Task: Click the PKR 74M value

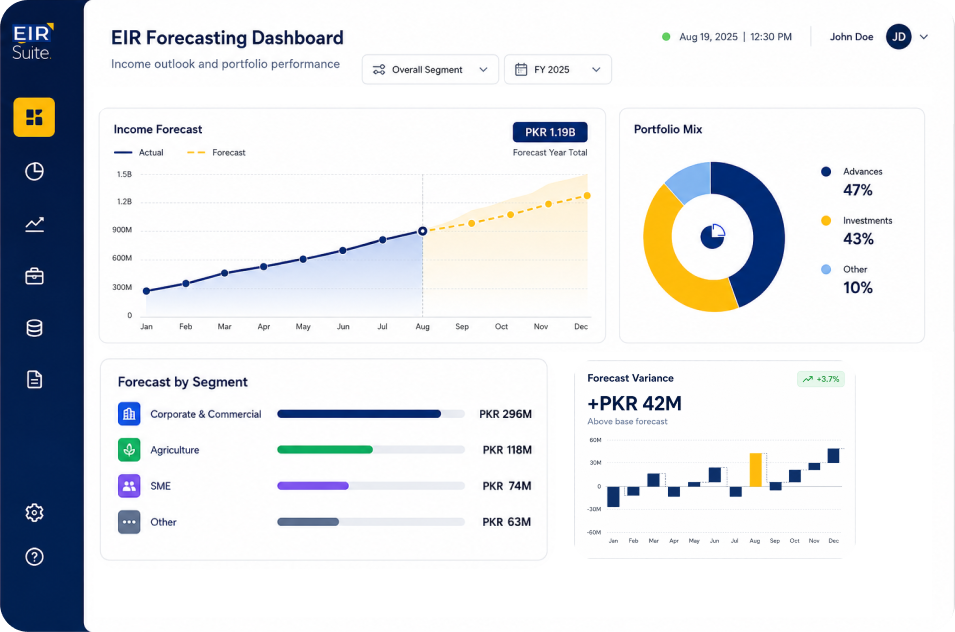Action: pos(507,486)
